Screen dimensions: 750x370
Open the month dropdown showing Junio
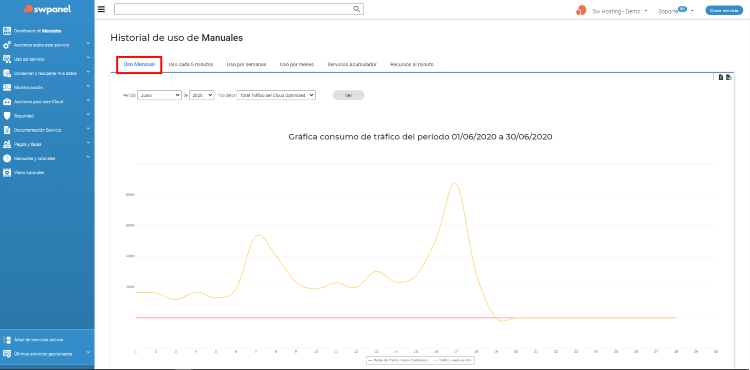point(159,95)
